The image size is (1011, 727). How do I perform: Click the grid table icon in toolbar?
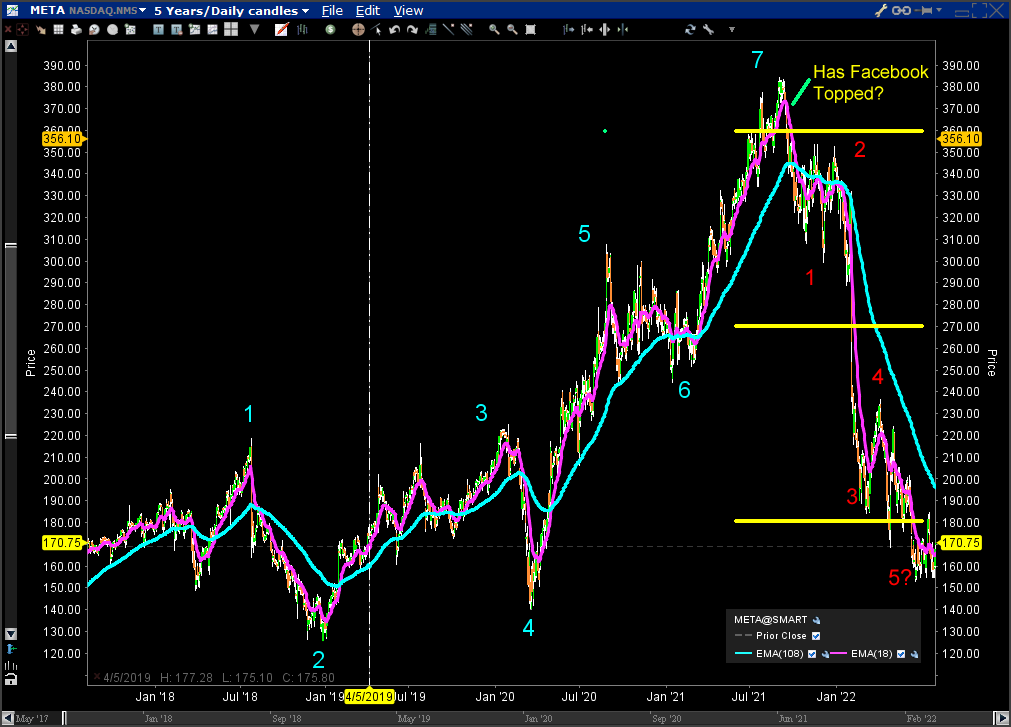(58, 30)
